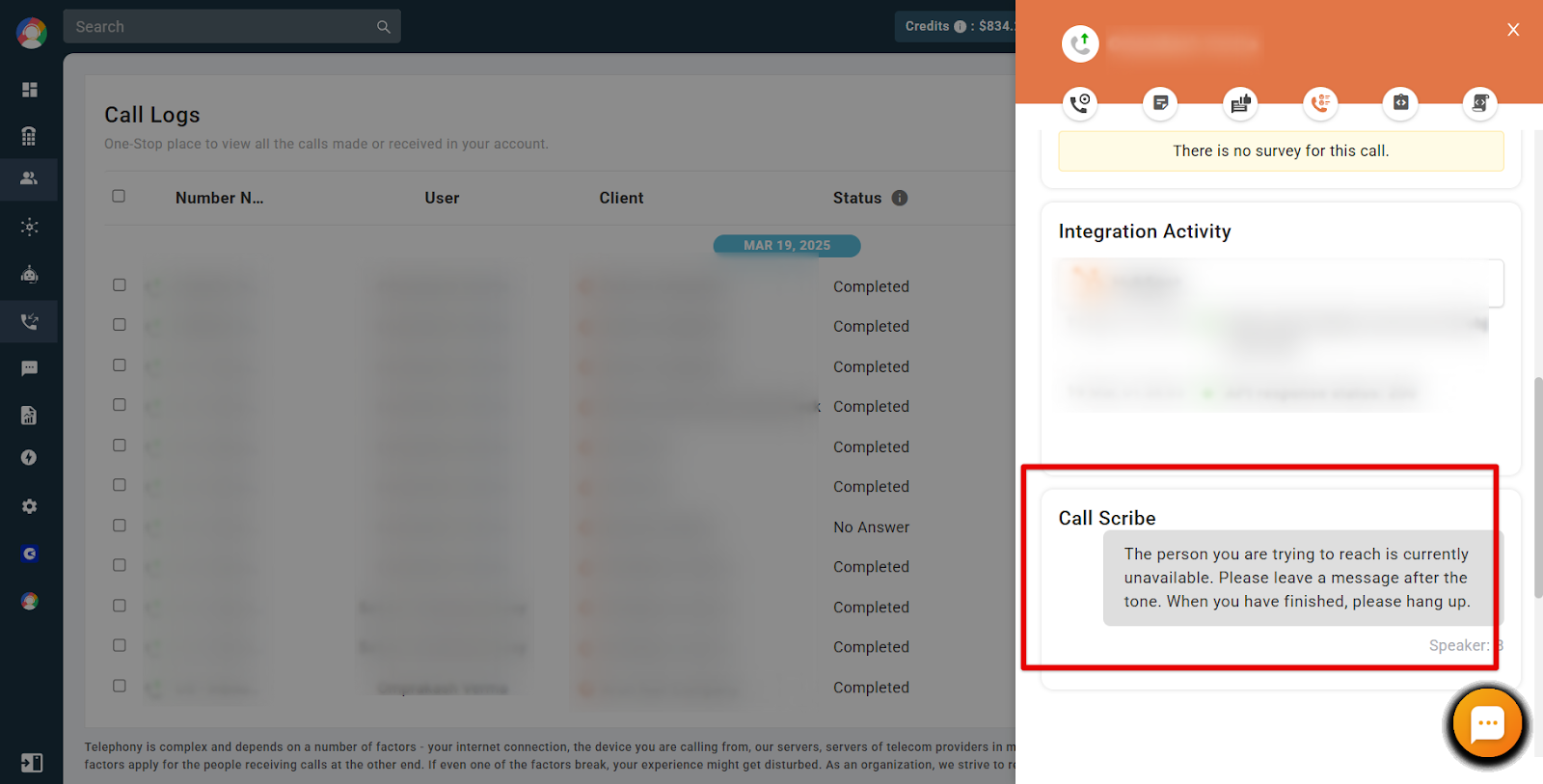Open the call notes icon
Image resolution: width=1543 pixels, height=784 pixels.
(x=1160, y=102)
